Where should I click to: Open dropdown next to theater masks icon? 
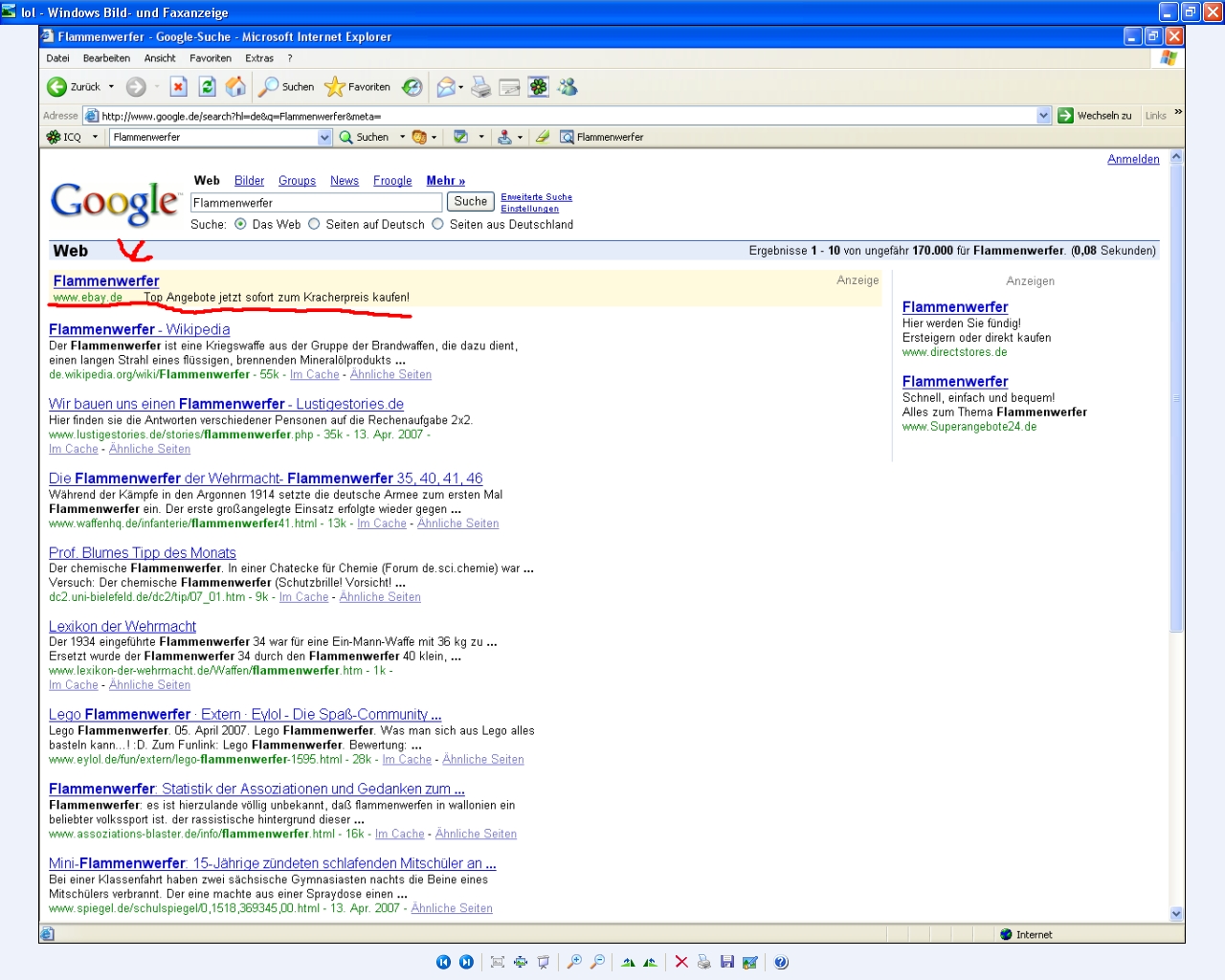pyautogui.click(x=434, y=137)
